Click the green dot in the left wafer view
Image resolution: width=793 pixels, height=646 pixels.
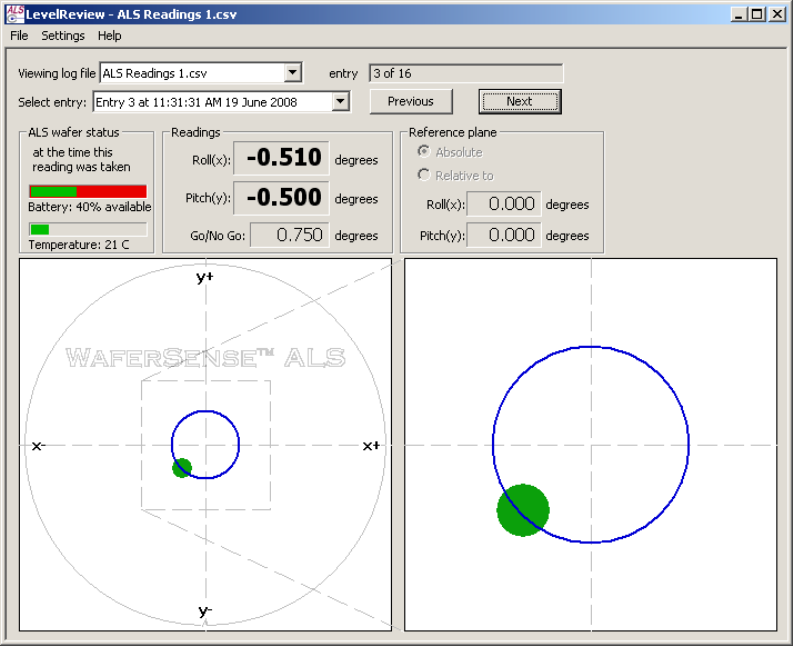(182, 468)
